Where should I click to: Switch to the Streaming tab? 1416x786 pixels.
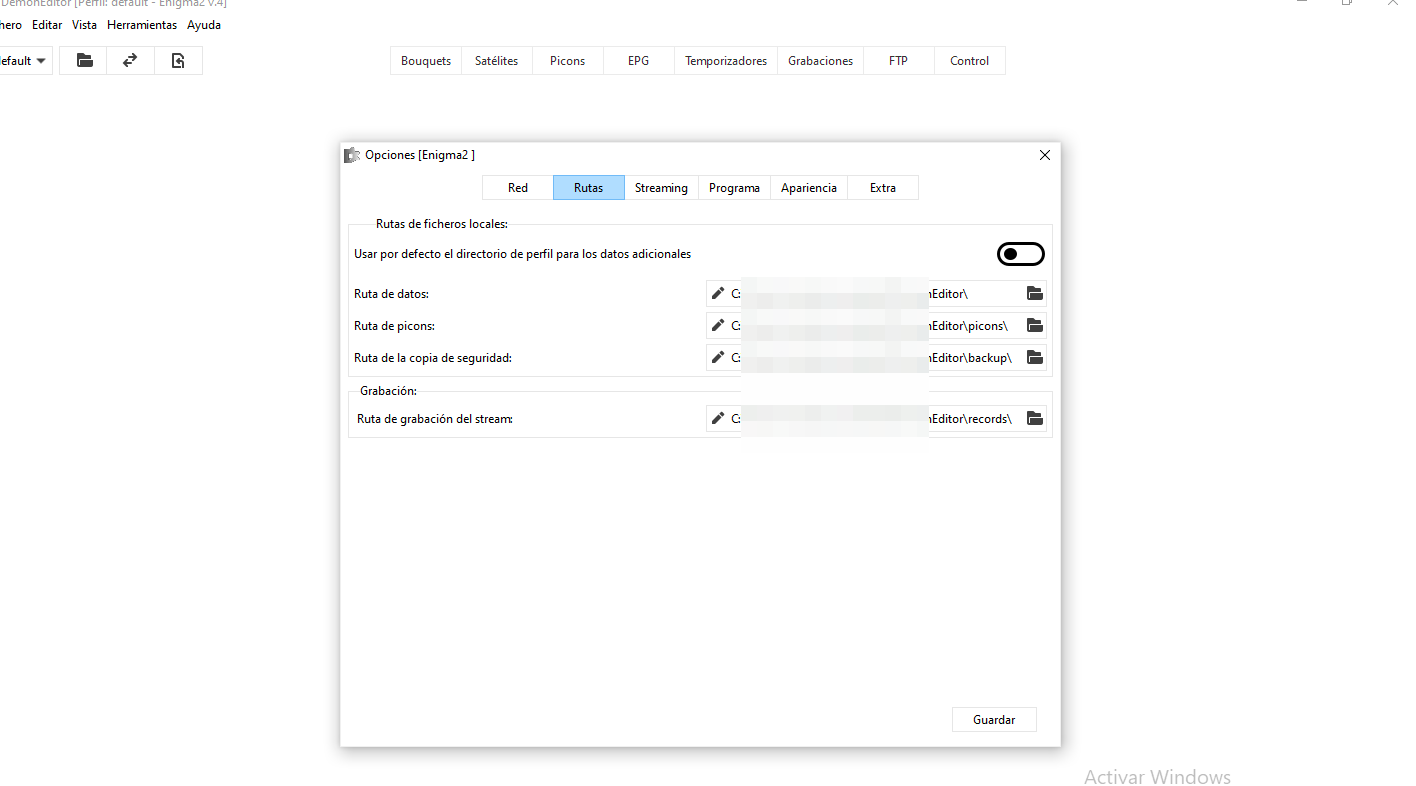tap(661, 188)
